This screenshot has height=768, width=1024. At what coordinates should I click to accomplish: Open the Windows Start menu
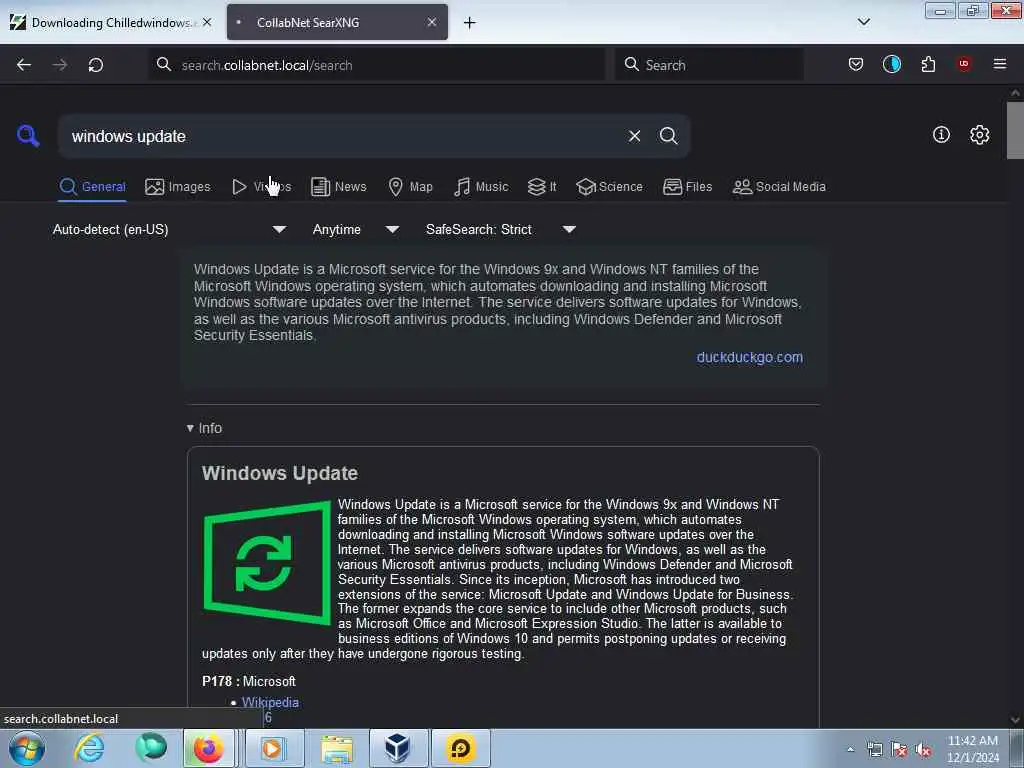pos(27,748)
